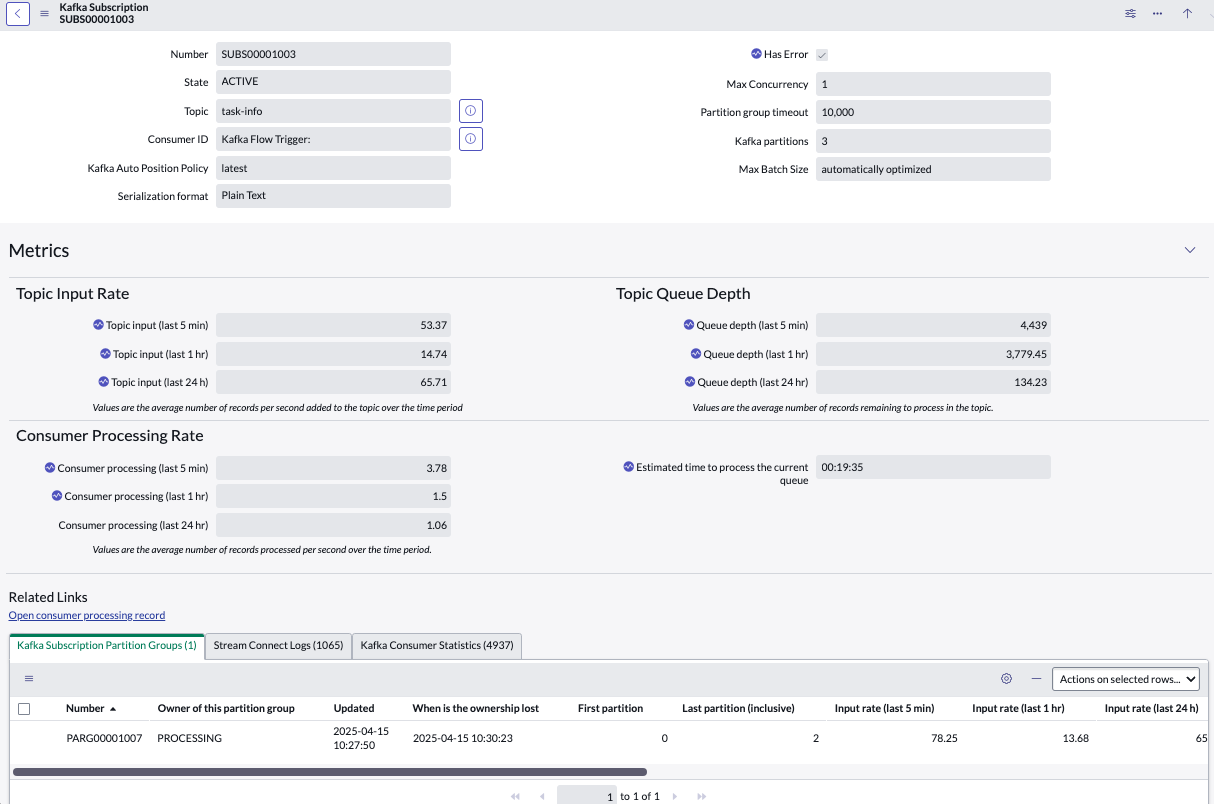Open the related list hamburger menu
This screenshot has width=1214, height=804.
29,679
